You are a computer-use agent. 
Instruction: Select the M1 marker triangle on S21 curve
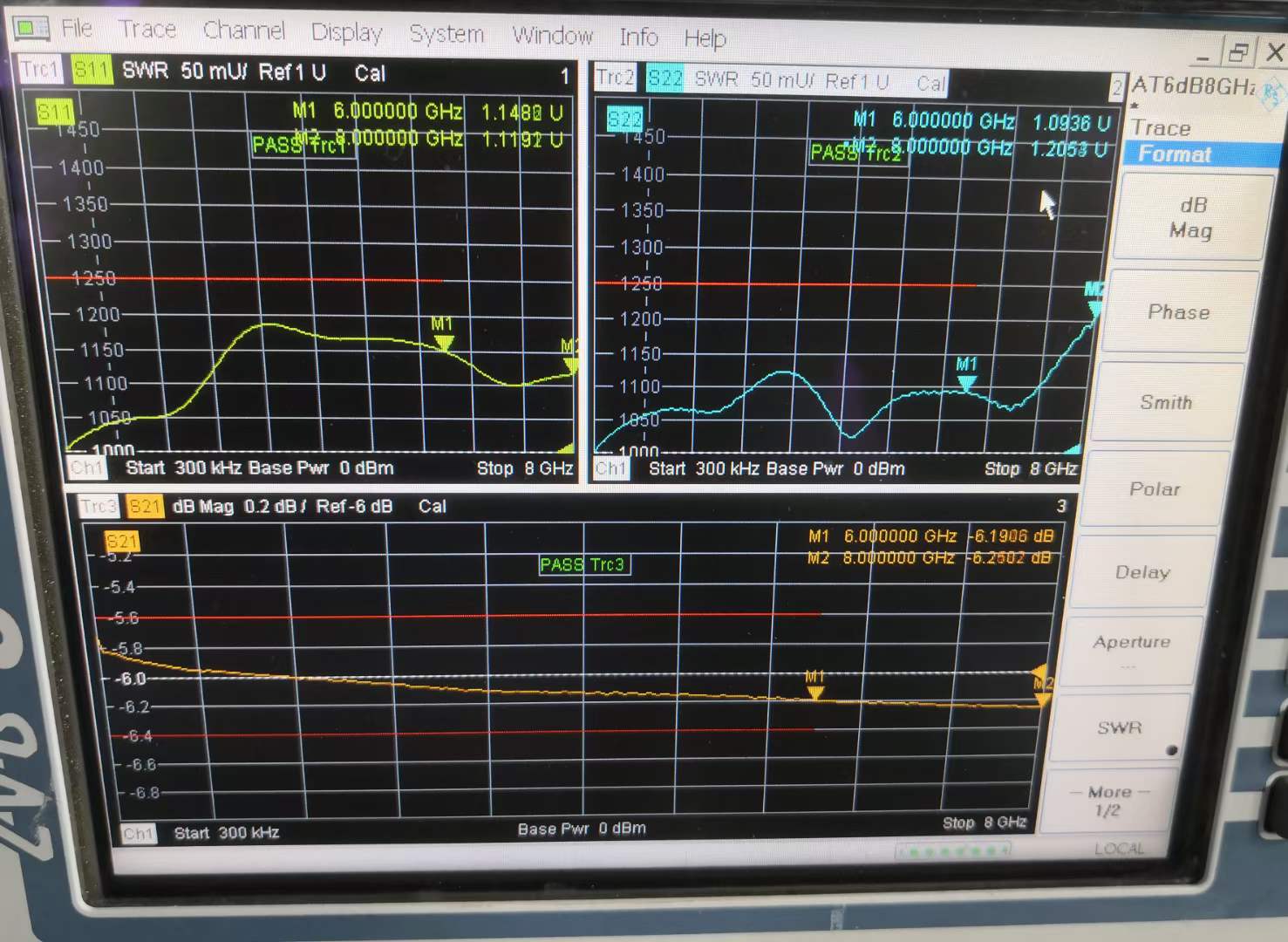[x=814, y=693]
